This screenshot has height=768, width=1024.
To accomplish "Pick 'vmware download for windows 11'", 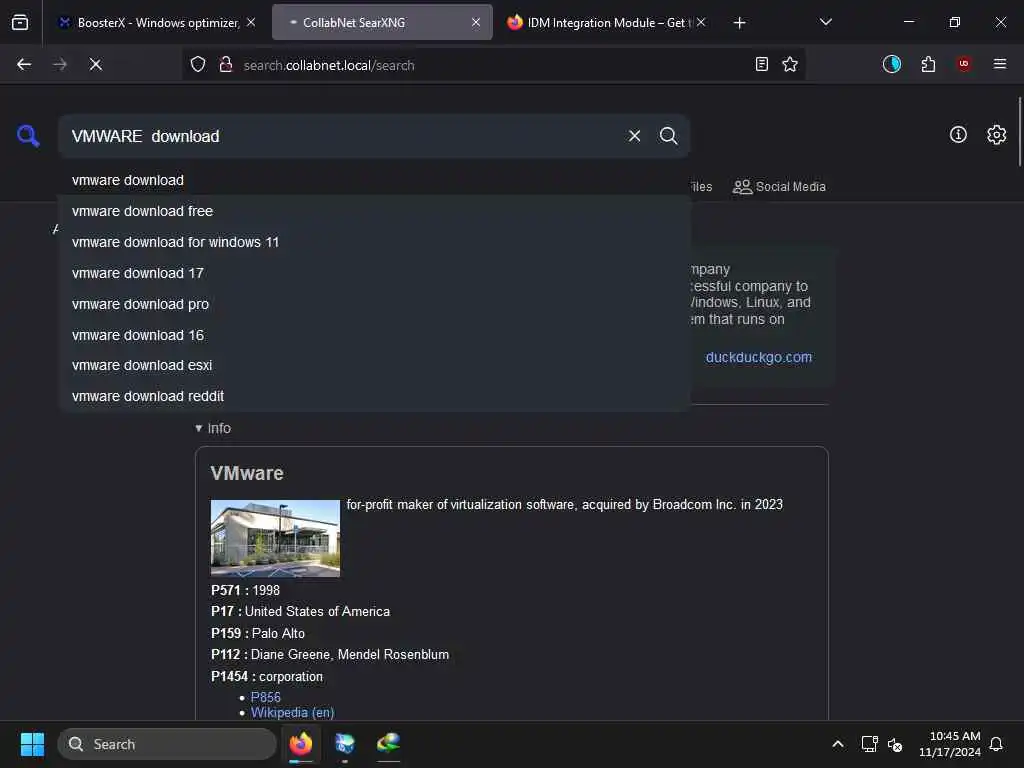I will point(374,242).
